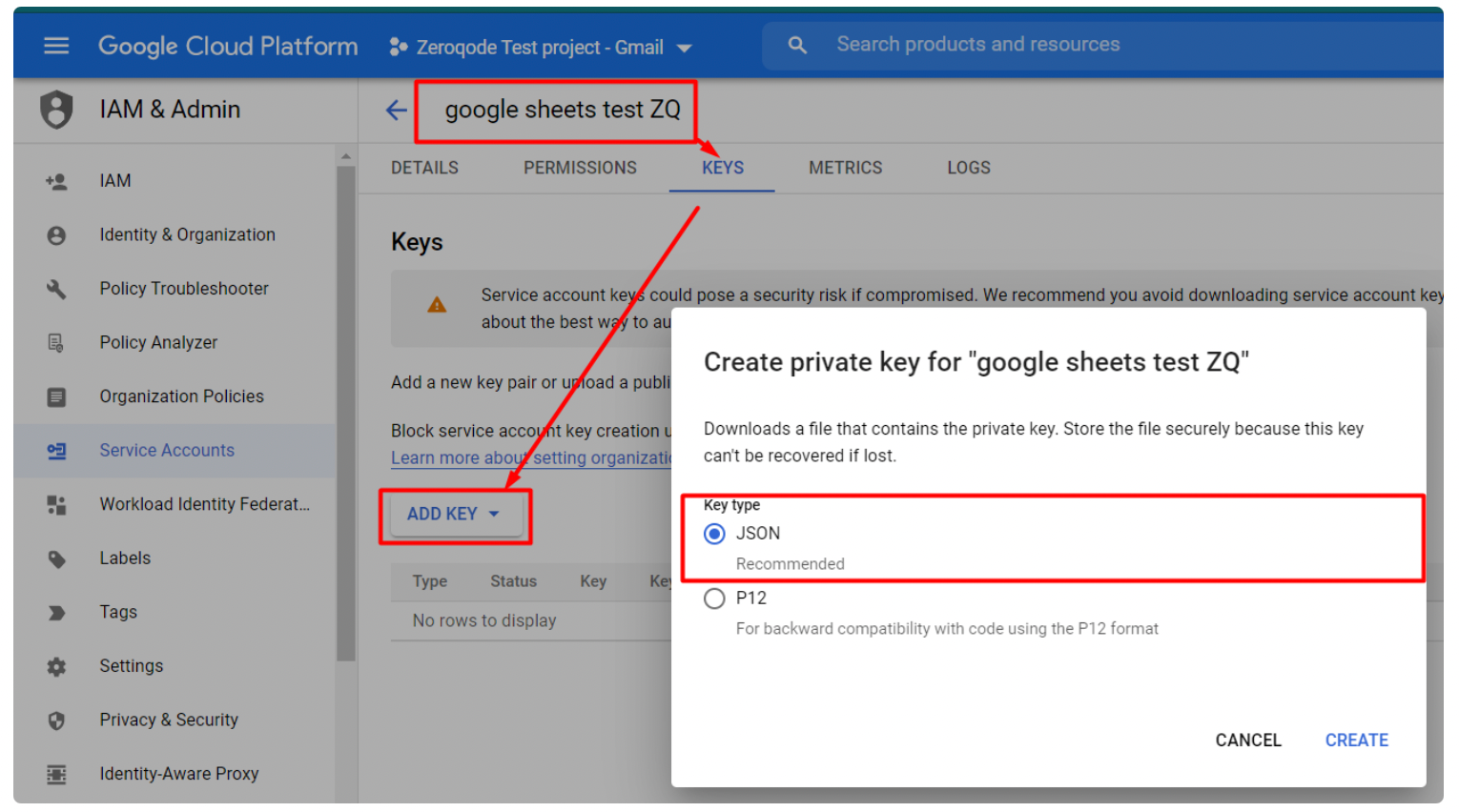Click the Privacy & Security shield icon
This screenshot has height=812, width=1459.
56,721
